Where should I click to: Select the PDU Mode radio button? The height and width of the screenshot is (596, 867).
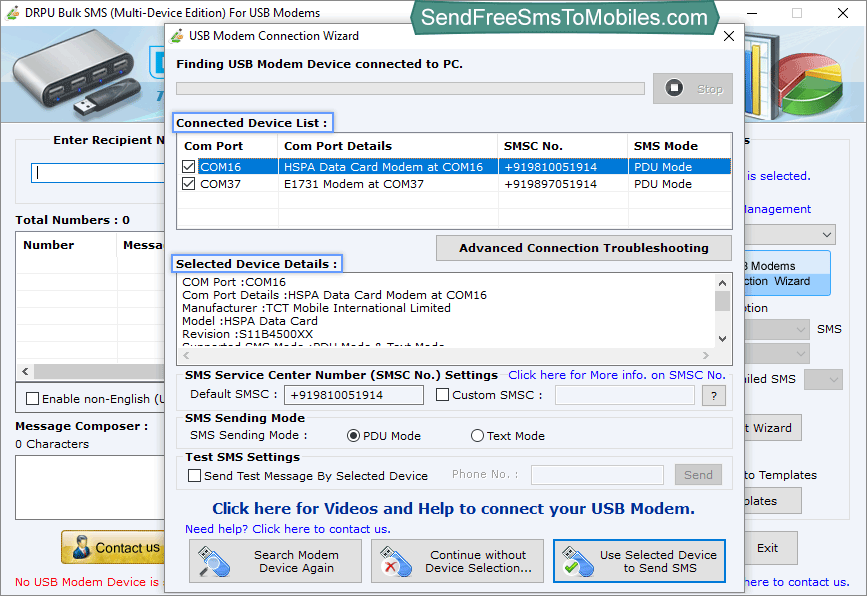[x=353, y=436]
